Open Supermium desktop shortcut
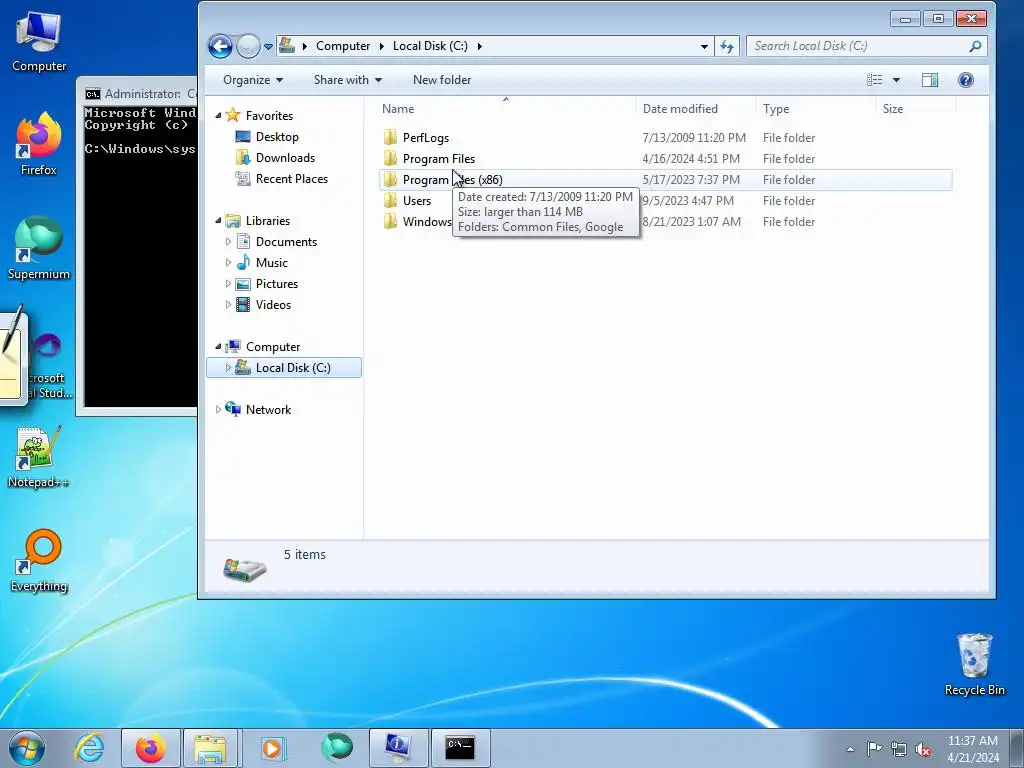This screenshot has width=1024, height=768. coord(39,249)
